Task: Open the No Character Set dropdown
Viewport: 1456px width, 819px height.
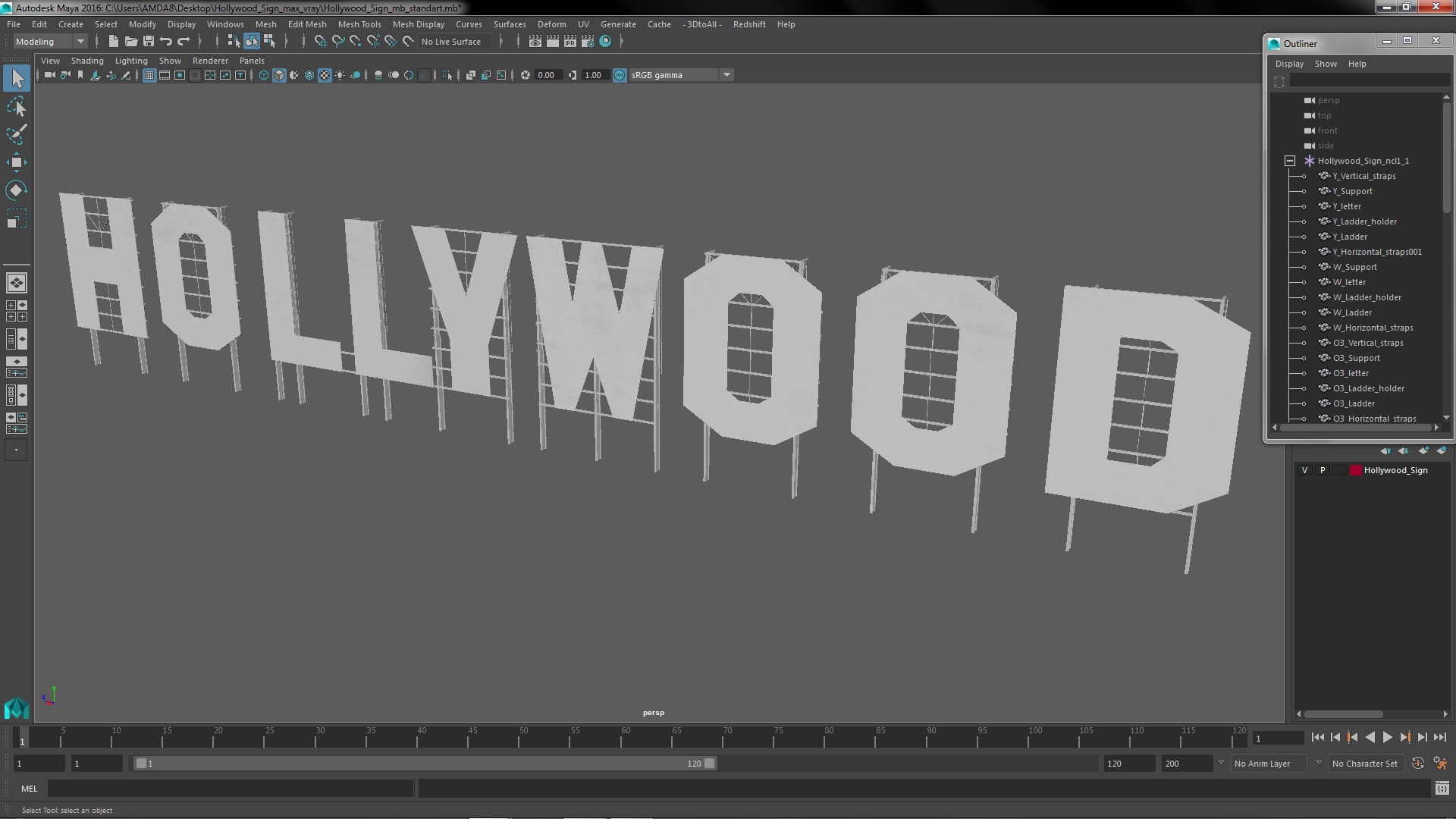Action: point(1367,764)
